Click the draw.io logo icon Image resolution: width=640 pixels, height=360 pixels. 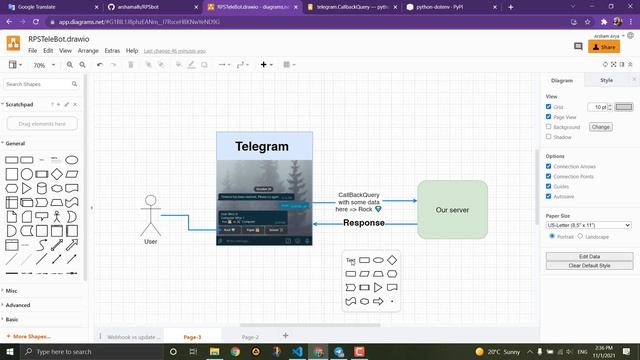tap(13, 43)
